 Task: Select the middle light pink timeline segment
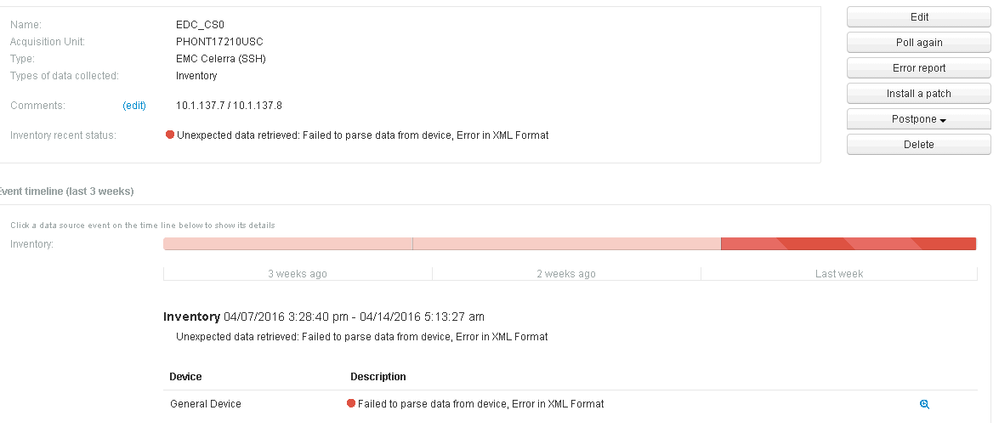point(566,244)
